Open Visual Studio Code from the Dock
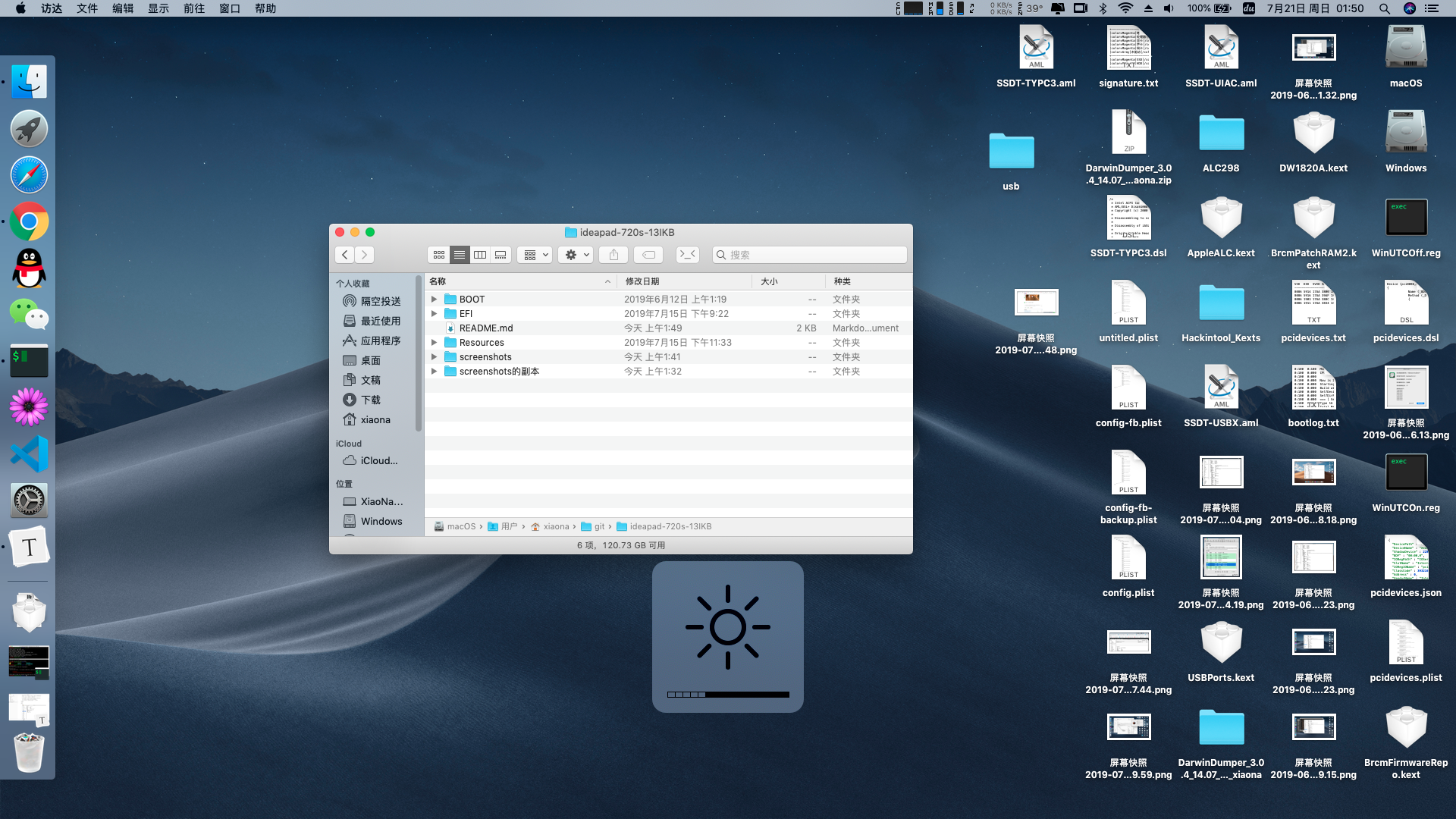This screenshot has height=819, width=1456. [x=29, y=453]
